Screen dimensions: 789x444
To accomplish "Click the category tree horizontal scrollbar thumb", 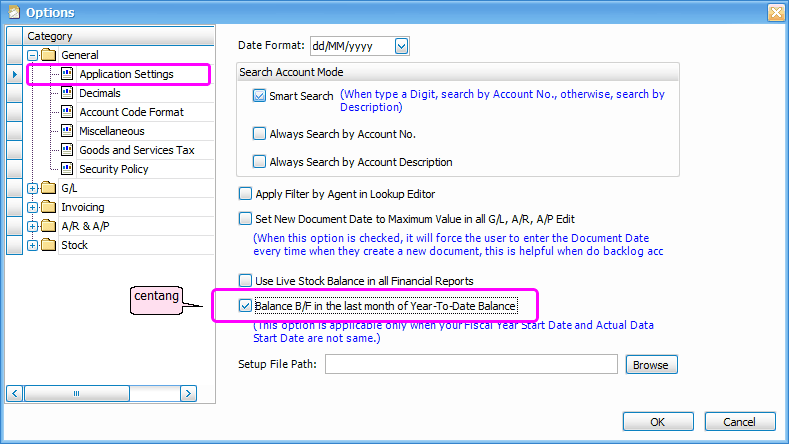I will point(103,394).
